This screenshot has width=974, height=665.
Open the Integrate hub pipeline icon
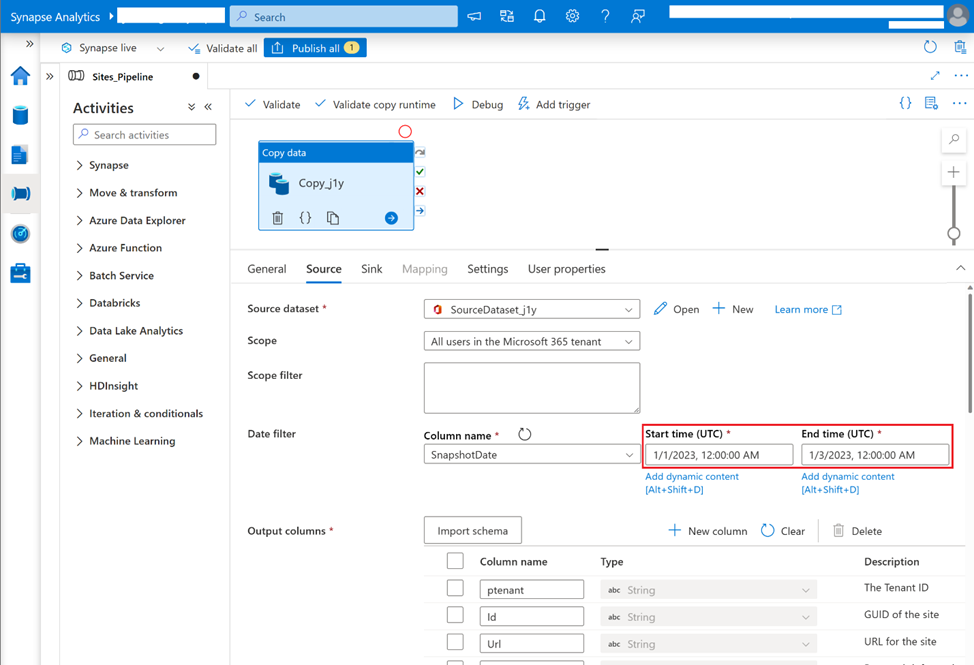coord(20,194)
